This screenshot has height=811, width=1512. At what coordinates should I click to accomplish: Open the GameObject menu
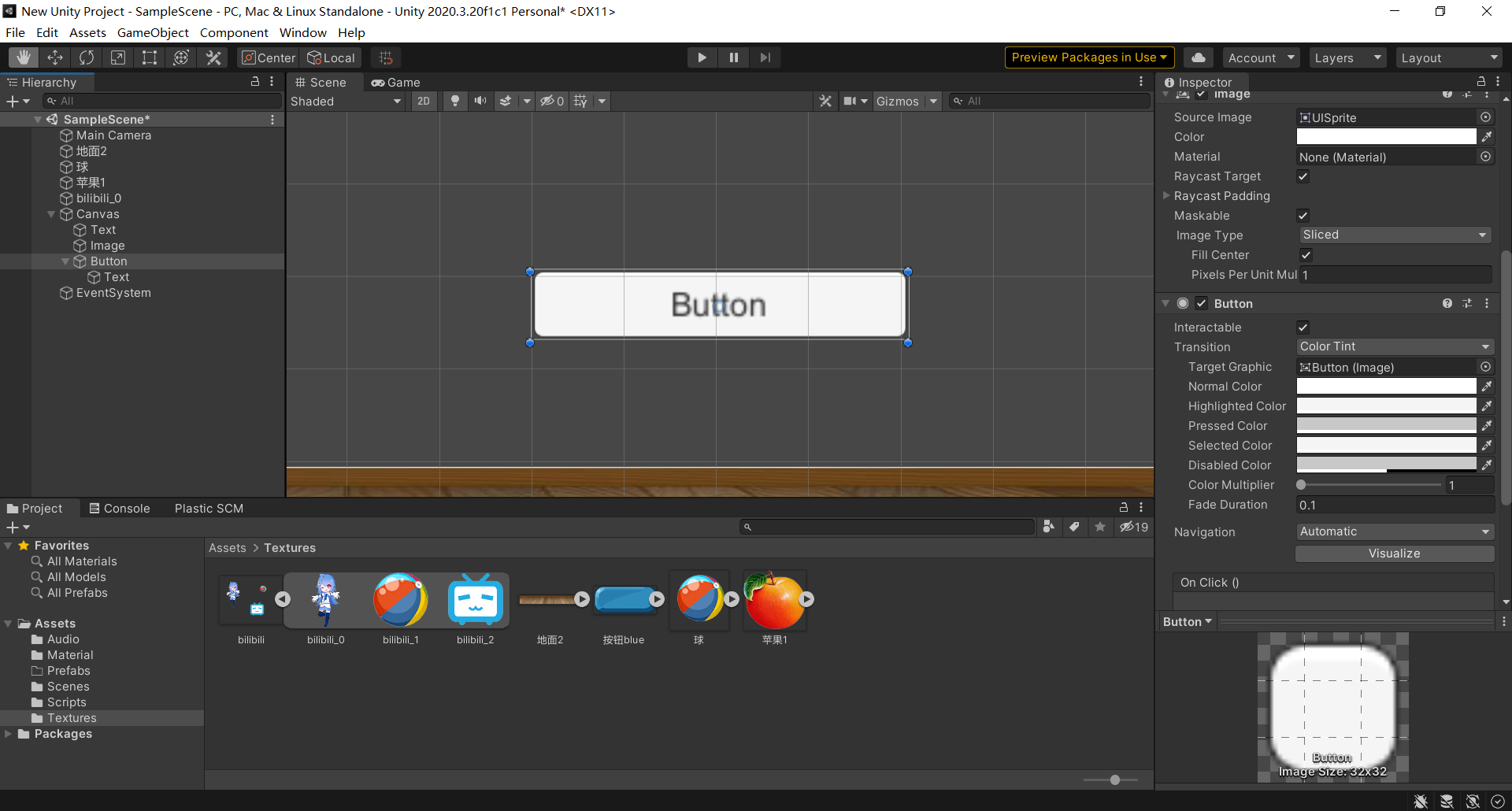point(153,33)
